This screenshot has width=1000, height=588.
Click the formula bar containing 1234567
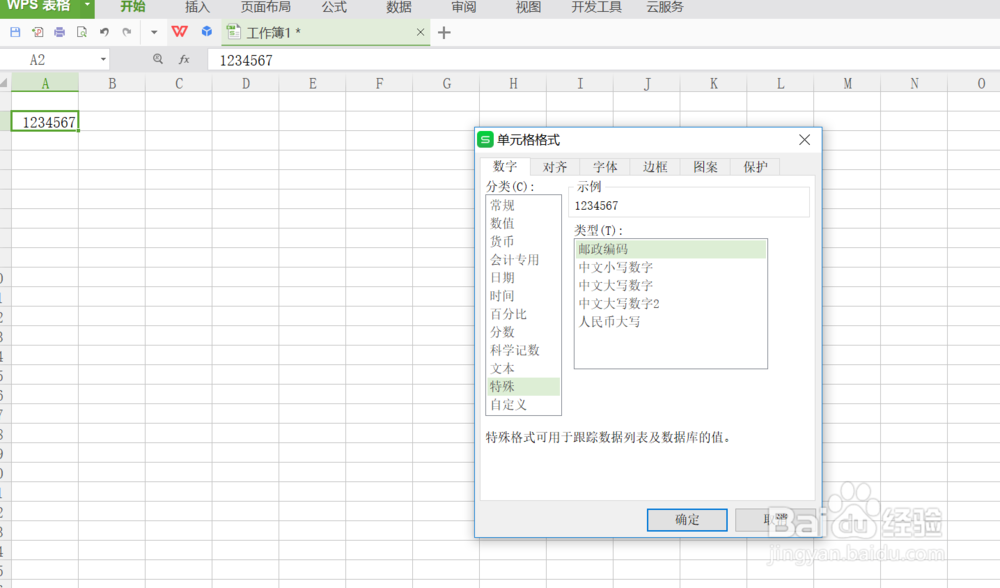coord(603,61)
